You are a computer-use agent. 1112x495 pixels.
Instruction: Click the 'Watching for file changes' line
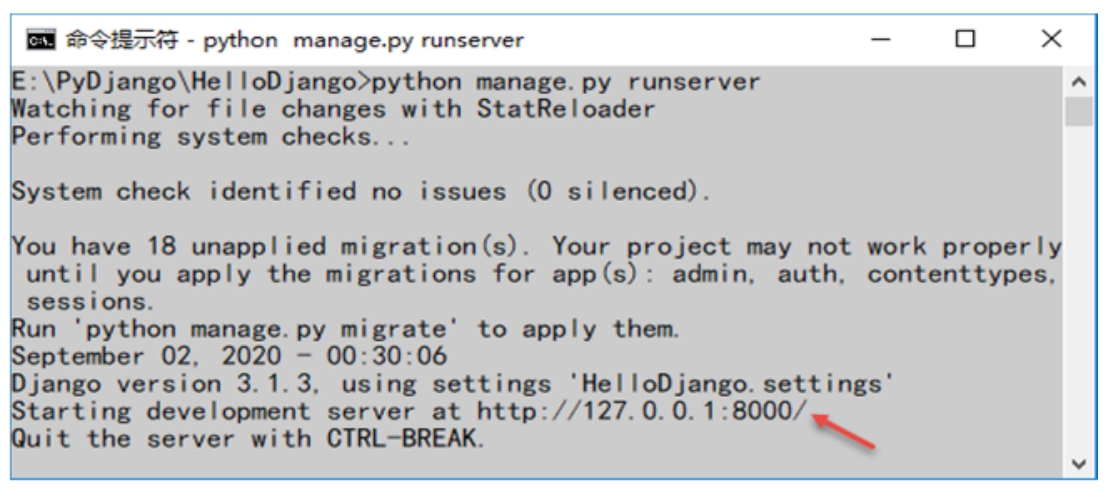tap(333, 109)
